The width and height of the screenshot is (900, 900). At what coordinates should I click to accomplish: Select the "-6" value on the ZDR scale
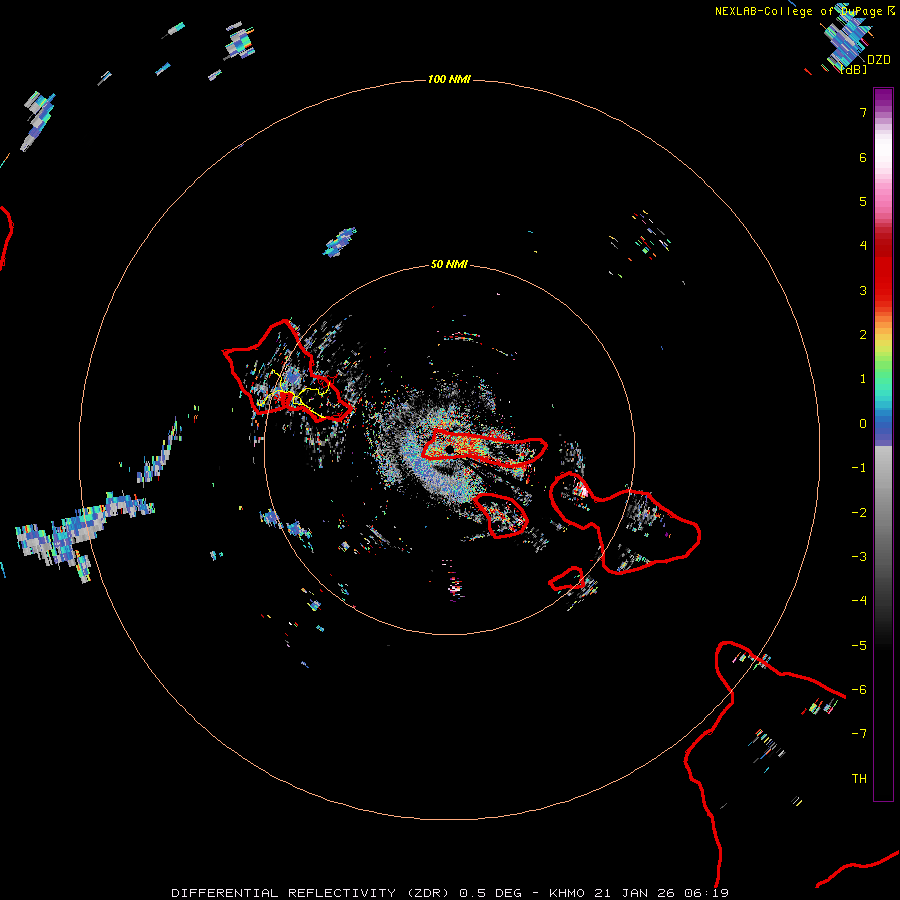coord(859,690)
